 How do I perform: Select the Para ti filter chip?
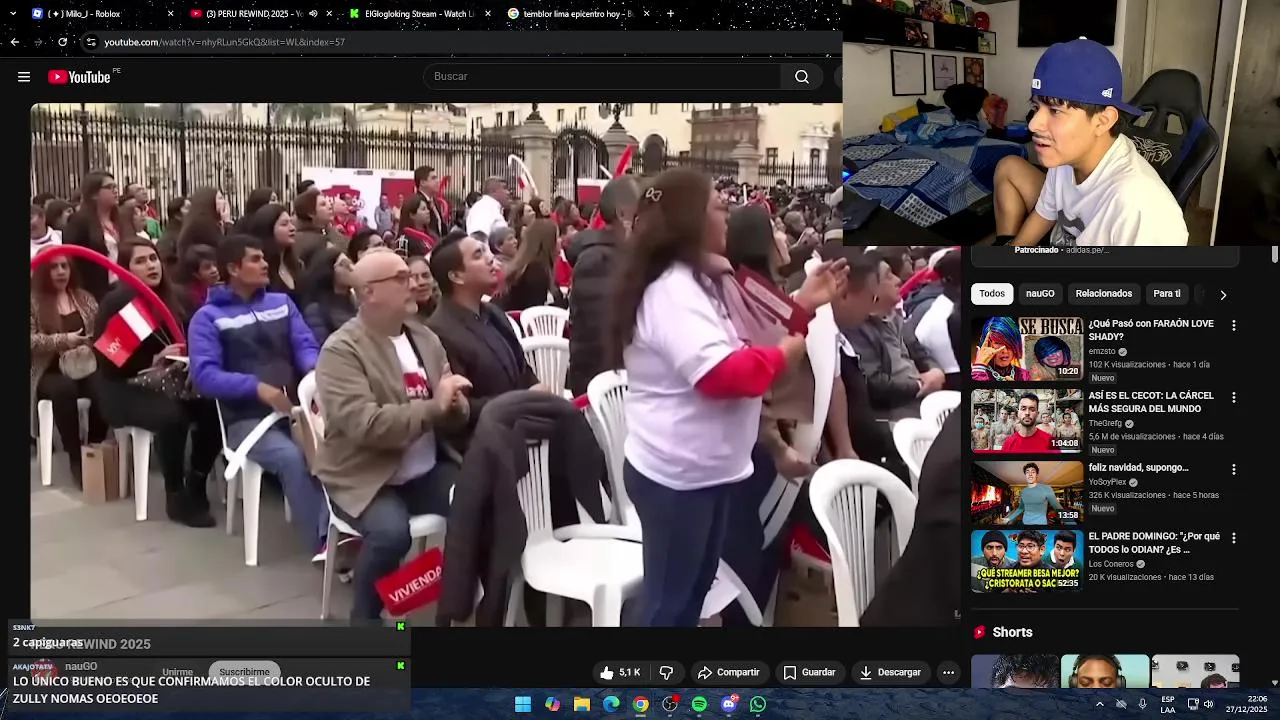coord(1167,294)
